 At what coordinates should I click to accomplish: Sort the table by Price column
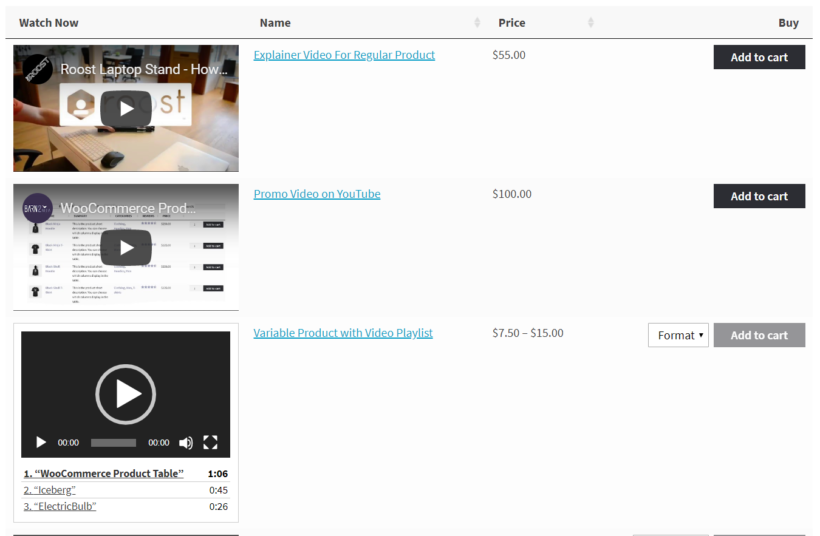click(590, 22)
